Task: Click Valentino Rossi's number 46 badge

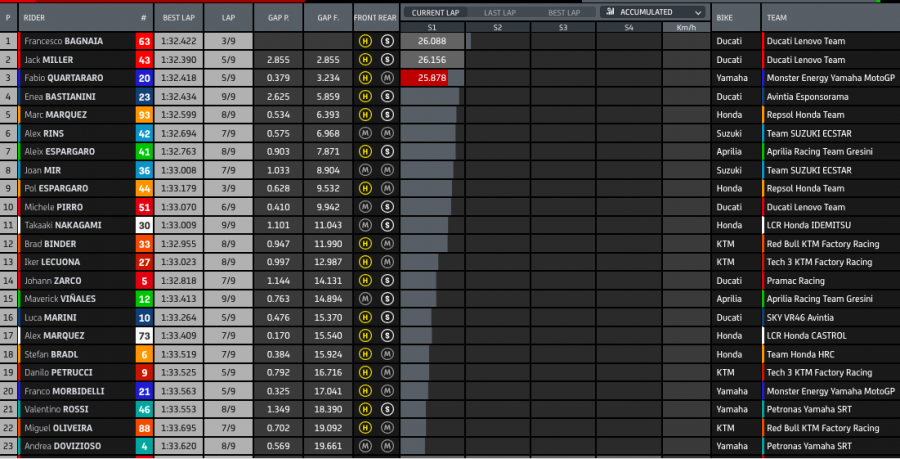Action: (x=144, y=409)
